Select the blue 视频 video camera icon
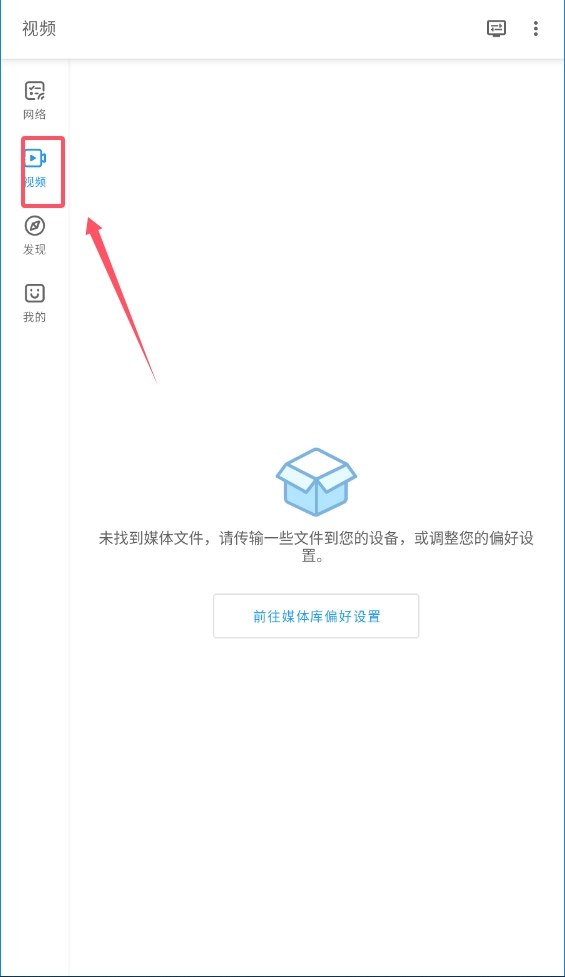This screenshot has width=565, height=977. pos(35,158)
